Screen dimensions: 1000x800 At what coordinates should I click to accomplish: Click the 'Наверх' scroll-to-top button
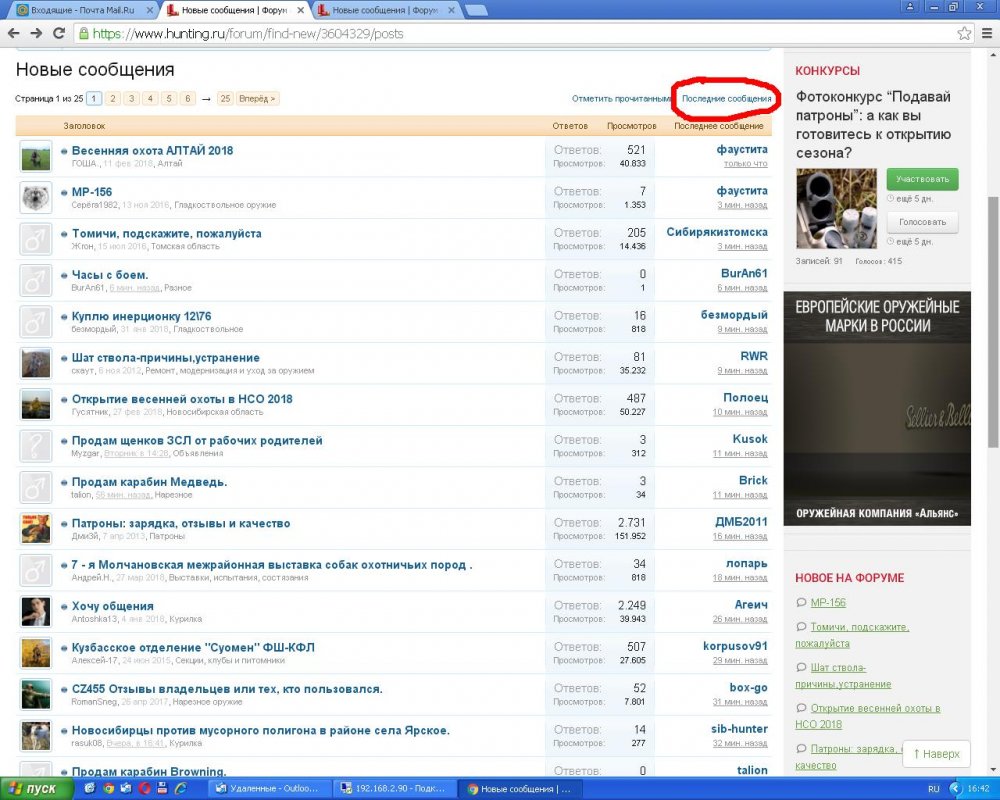tap(936, 754)
